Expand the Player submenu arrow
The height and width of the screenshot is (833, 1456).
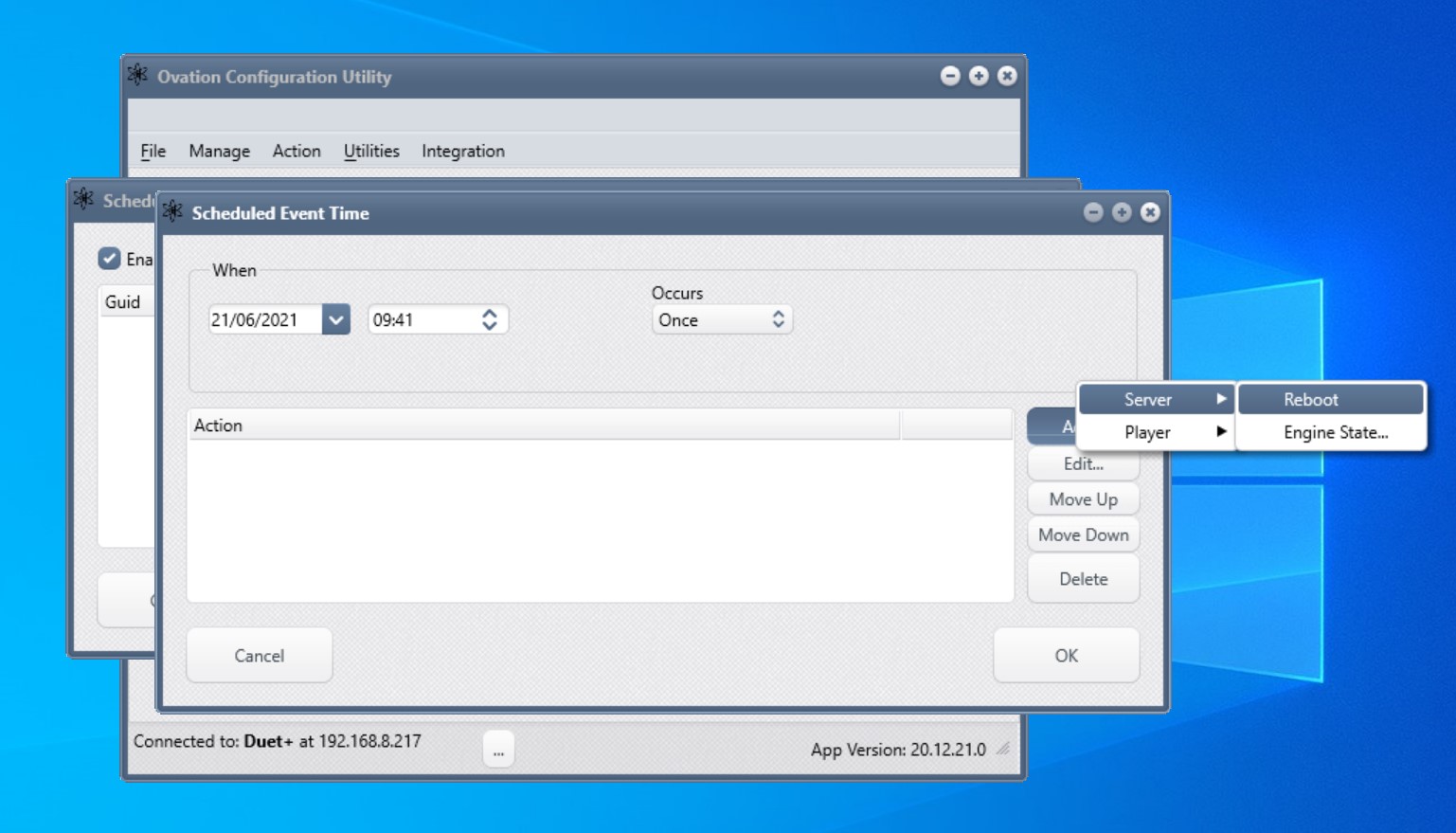1221,431
